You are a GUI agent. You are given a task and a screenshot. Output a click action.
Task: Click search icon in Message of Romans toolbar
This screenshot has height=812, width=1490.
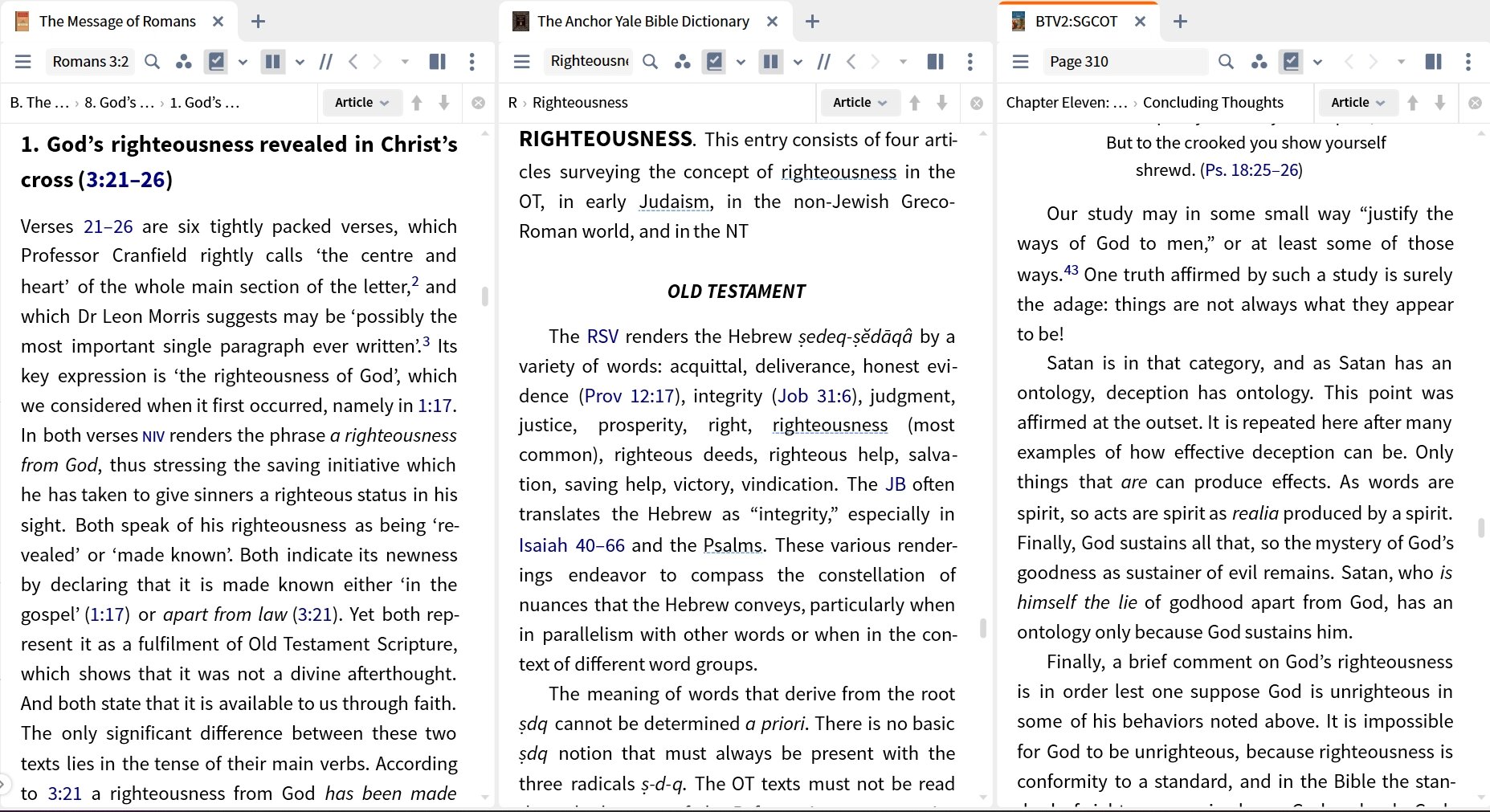coord(152,62)
